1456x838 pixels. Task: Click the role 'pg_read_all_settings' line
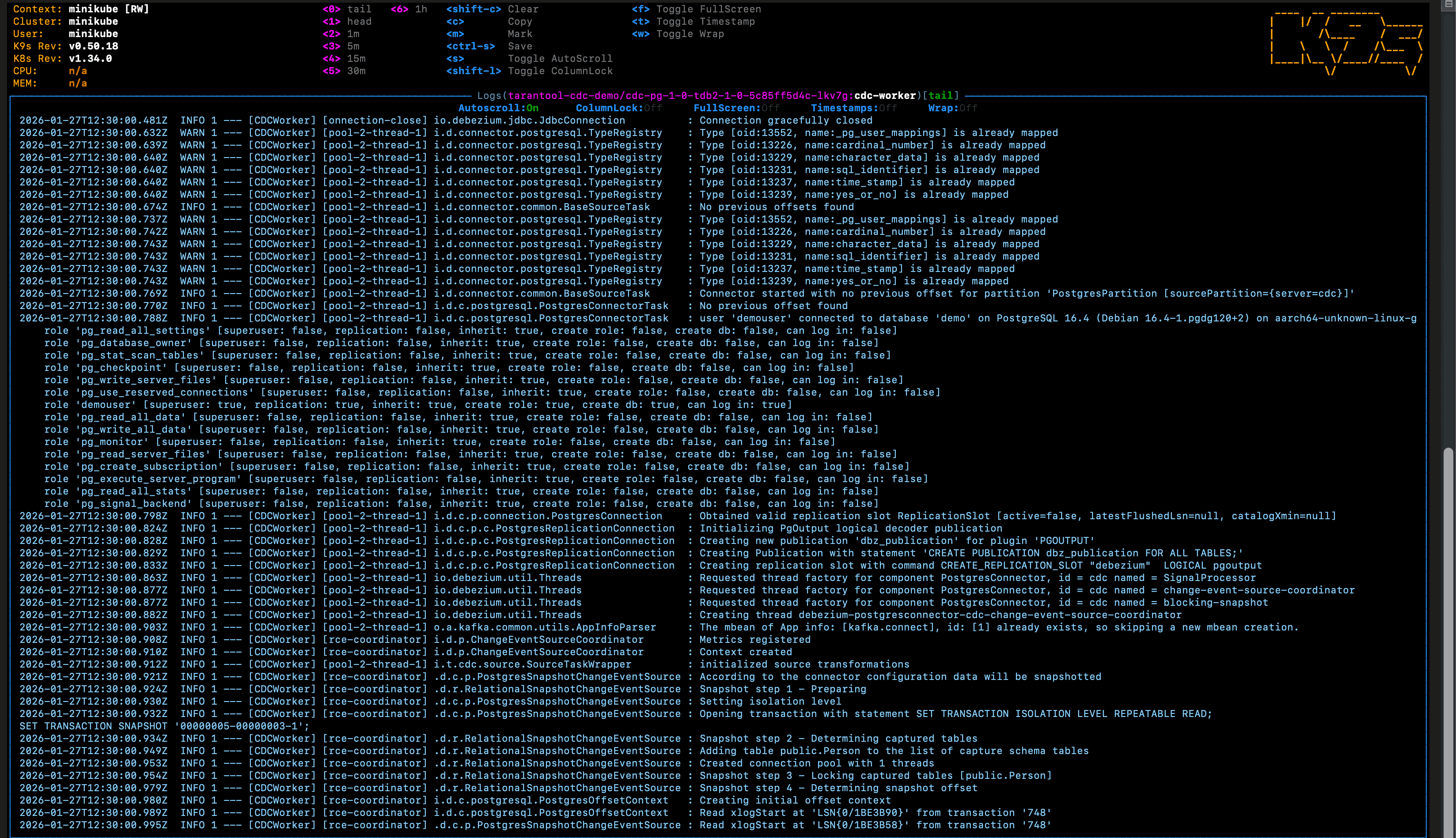pyautogui.click(x=471, y=331)
